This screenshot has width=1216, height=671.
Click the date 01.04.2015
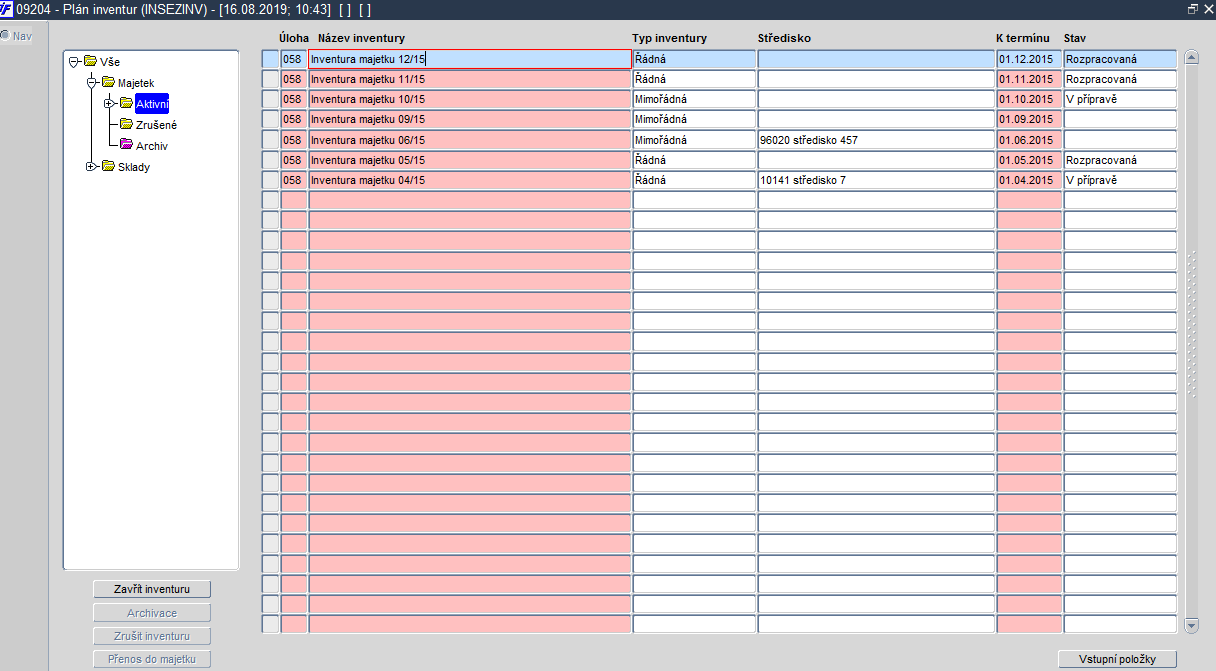(1029, 180)
